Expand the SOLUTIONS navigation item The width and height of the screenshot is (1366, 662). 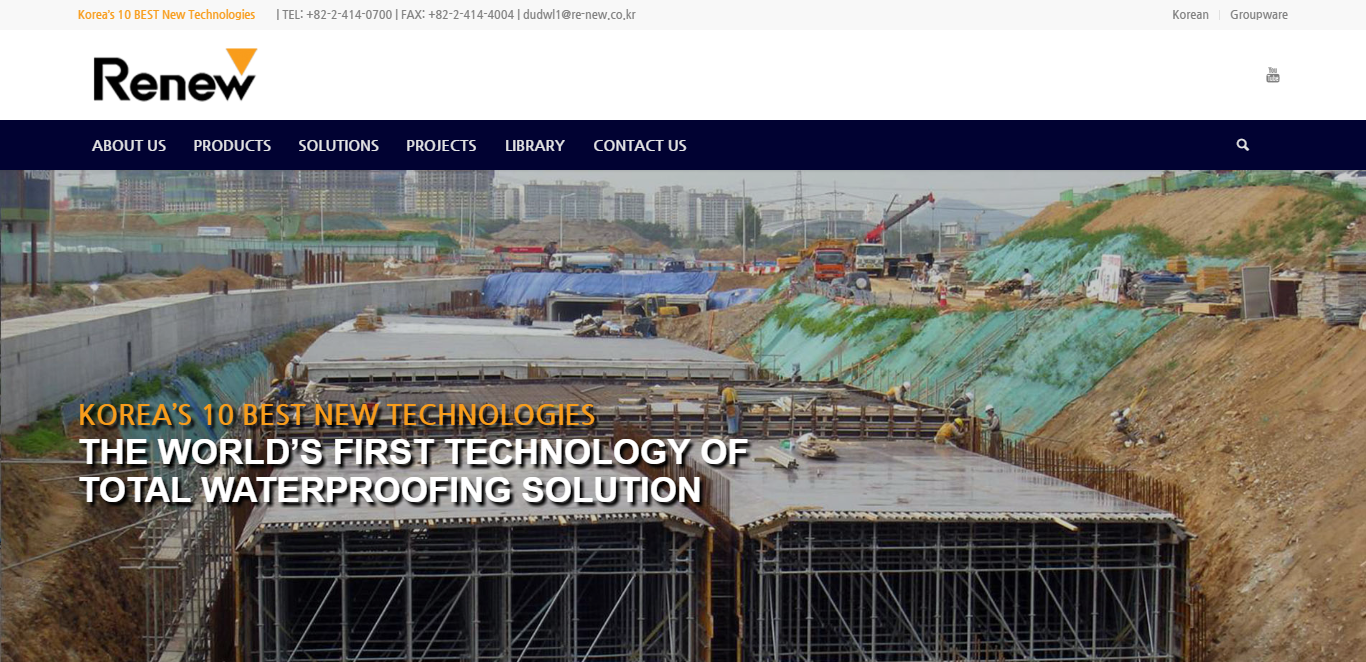(x=338, y=145)
